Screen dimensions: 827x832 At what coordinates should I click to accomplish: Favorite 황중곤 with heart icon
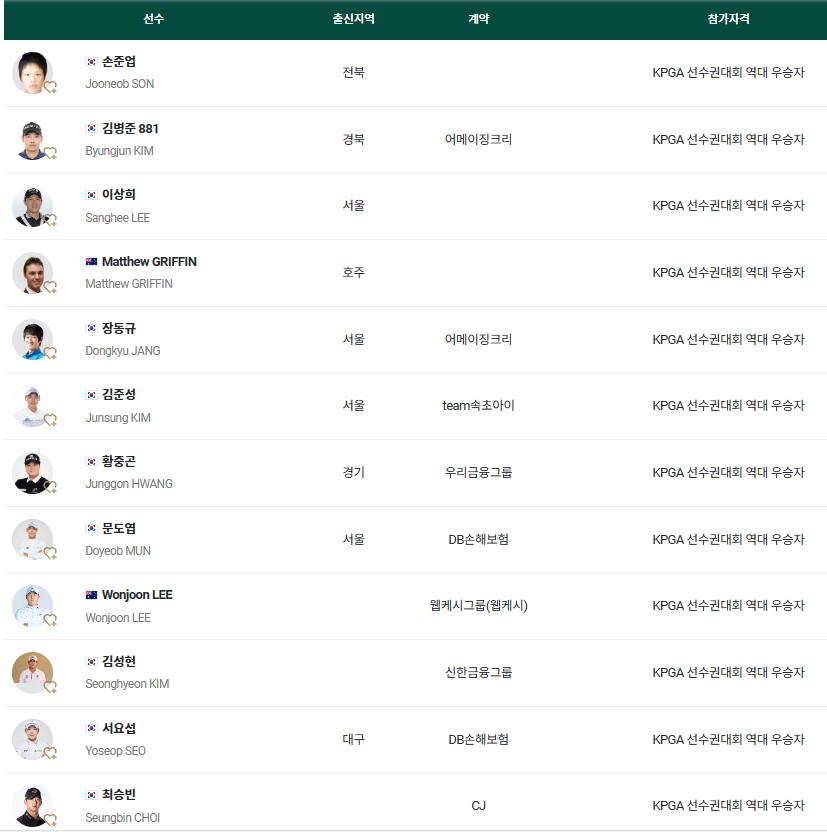50,488
